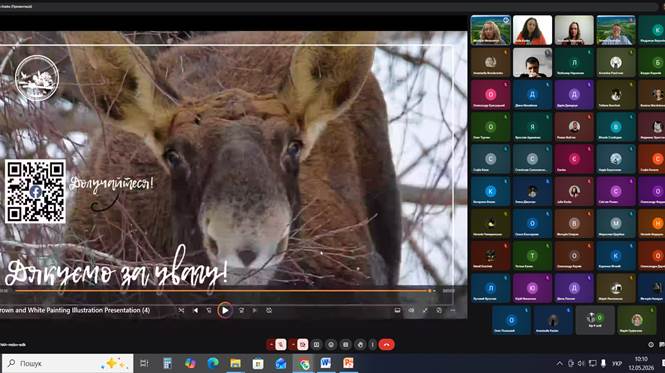This screenshot has width=665, height=373.
Task: Raise hand using the hand button
Action: coord(360,345)
